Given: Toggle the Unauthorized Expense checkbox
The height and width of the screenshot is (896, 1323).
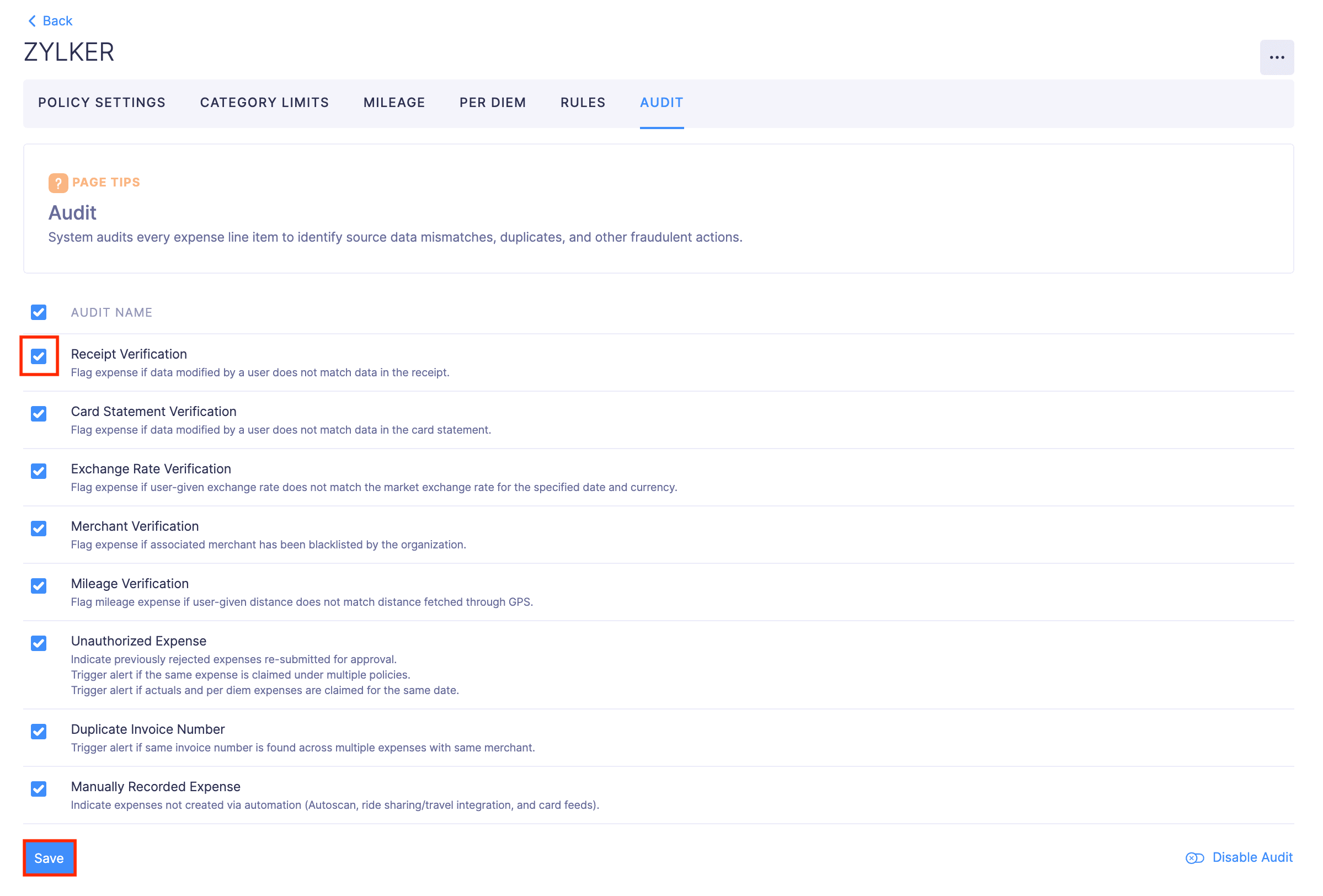Looking at the screenshot, I should click(39, 644).
